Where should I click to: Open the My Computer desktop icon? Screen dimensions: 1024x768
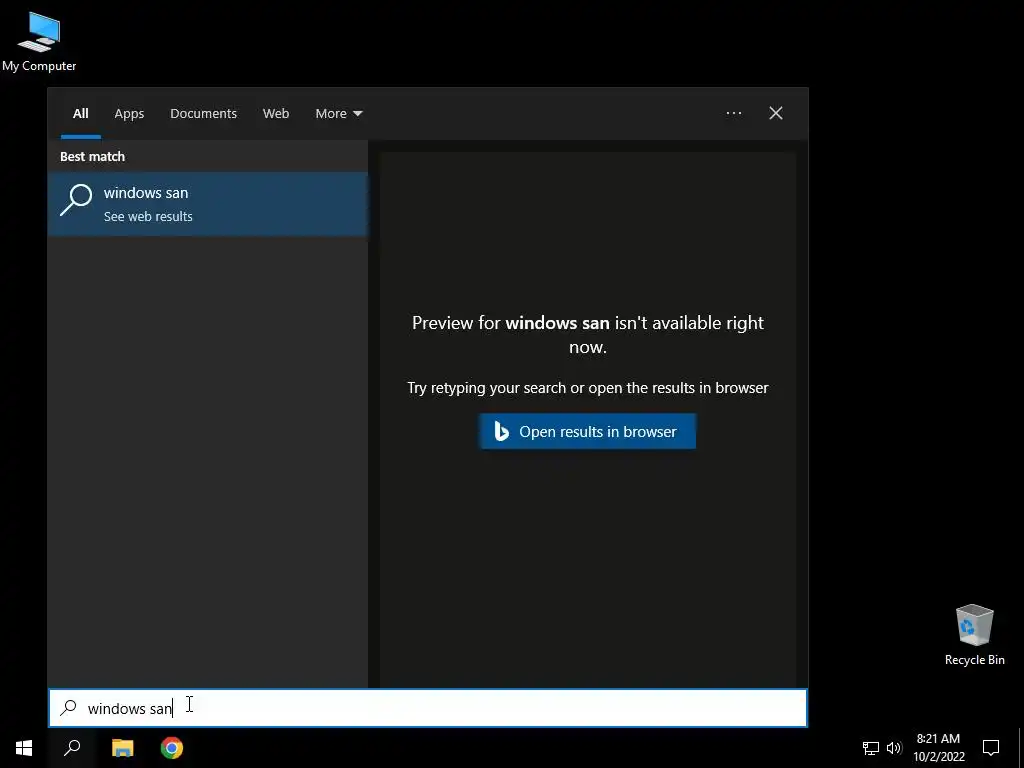39,42
